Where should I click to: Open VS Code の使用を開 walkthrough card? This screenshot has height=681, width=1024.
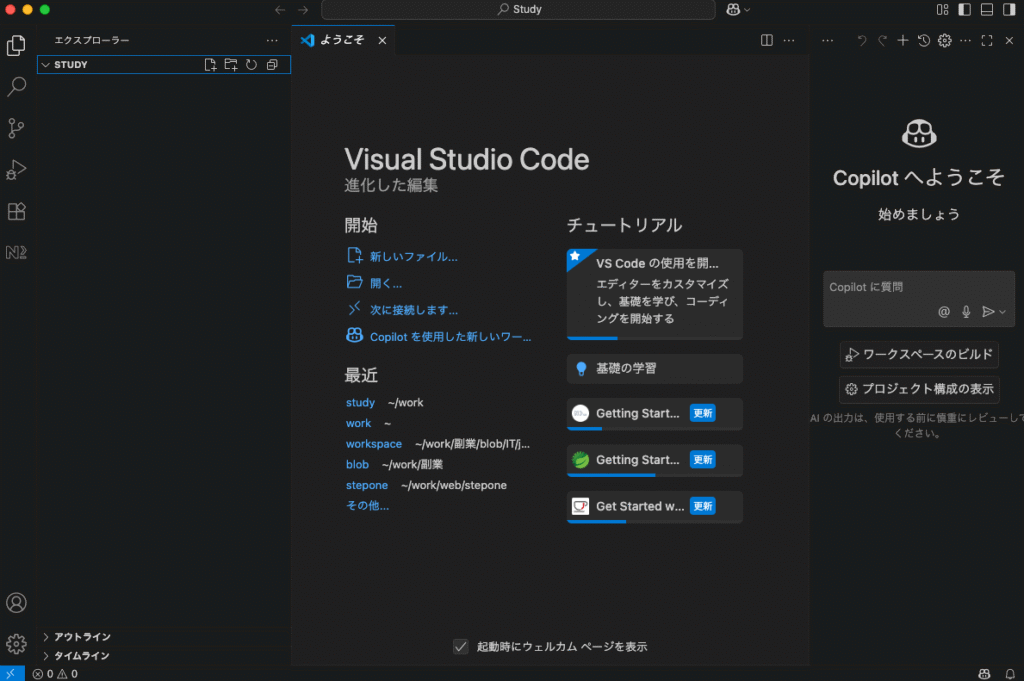click(654, 294)
